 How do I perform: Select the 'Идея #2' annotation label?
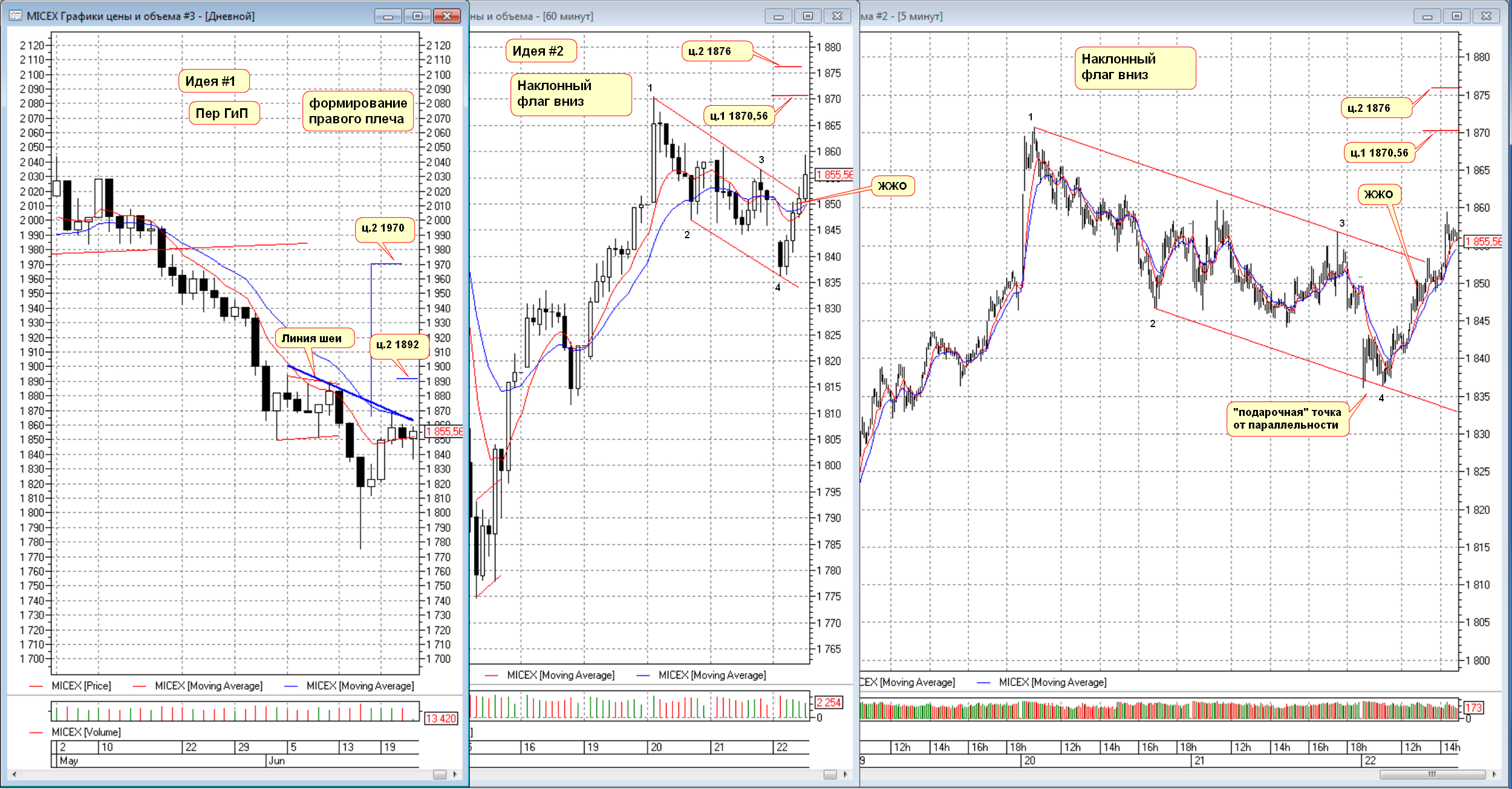point(541,51)
